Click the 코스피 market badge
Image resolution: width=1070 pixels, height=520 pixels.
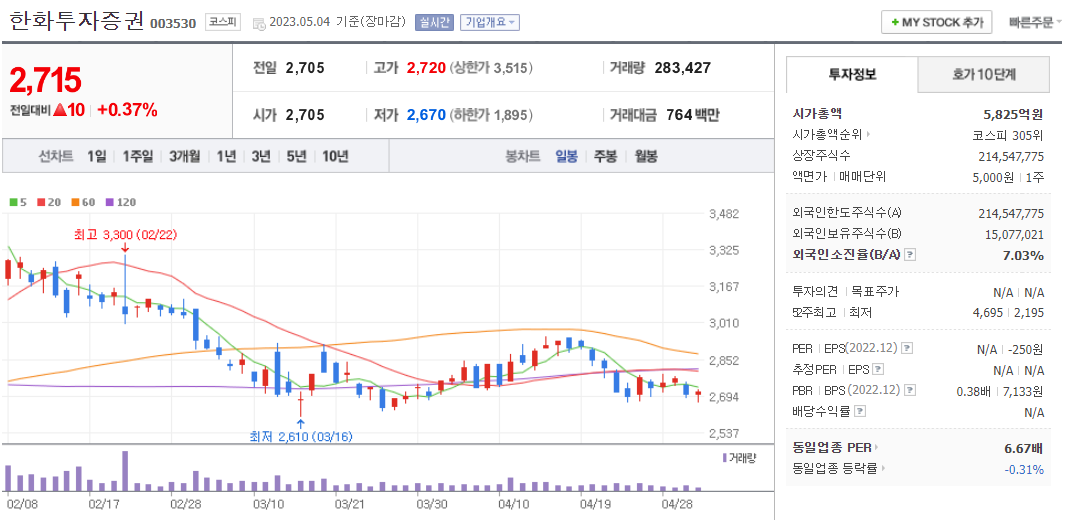coord(223,22)
